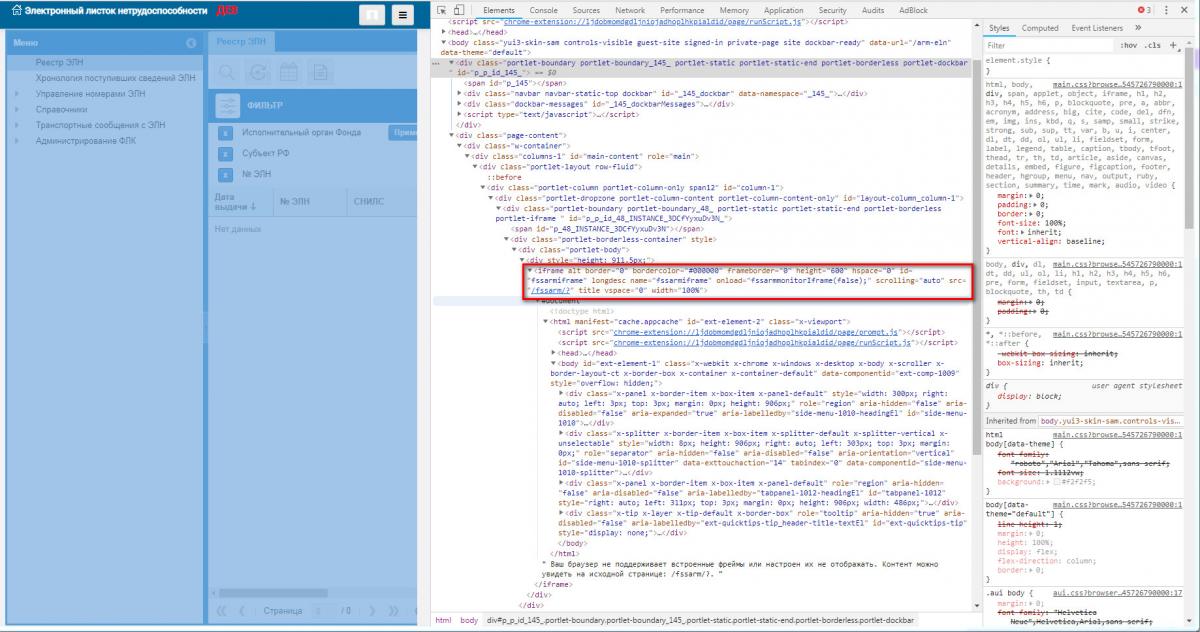Switch to the Audits tab

coord(873,10)
